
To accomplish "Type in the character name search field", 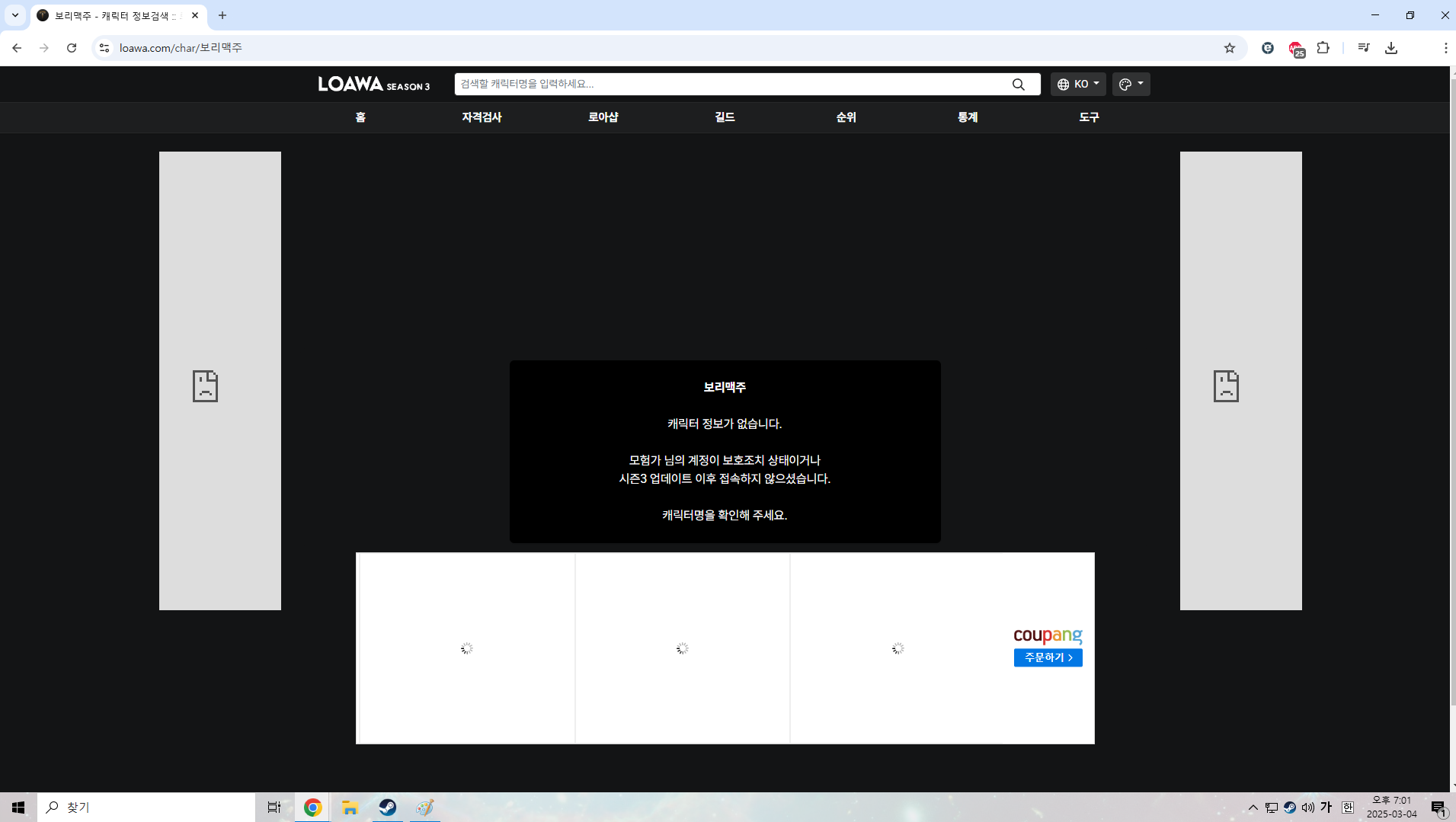I will coord(731,85).
